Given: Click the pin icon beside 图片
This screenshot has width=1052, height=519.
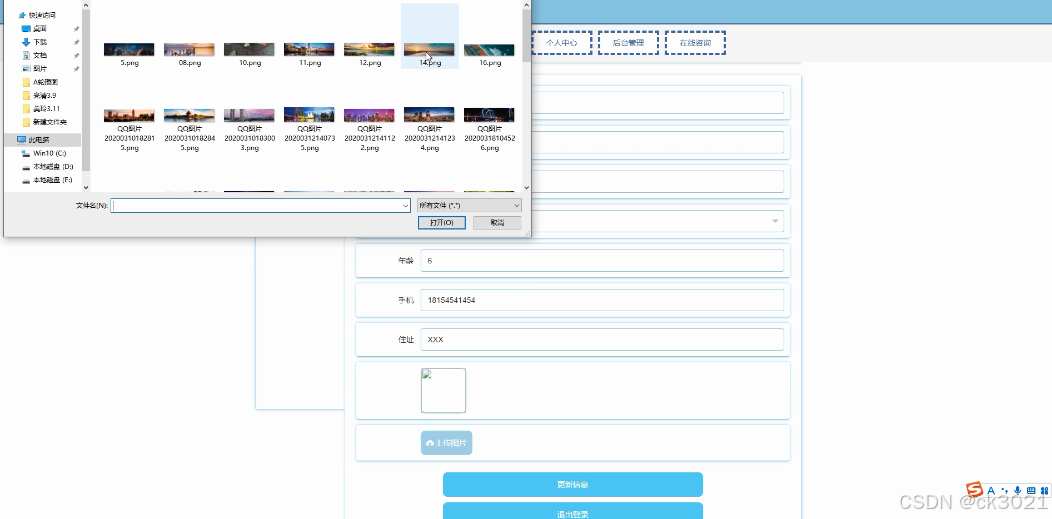Looking at the screenshot, I should coord(76,69).
